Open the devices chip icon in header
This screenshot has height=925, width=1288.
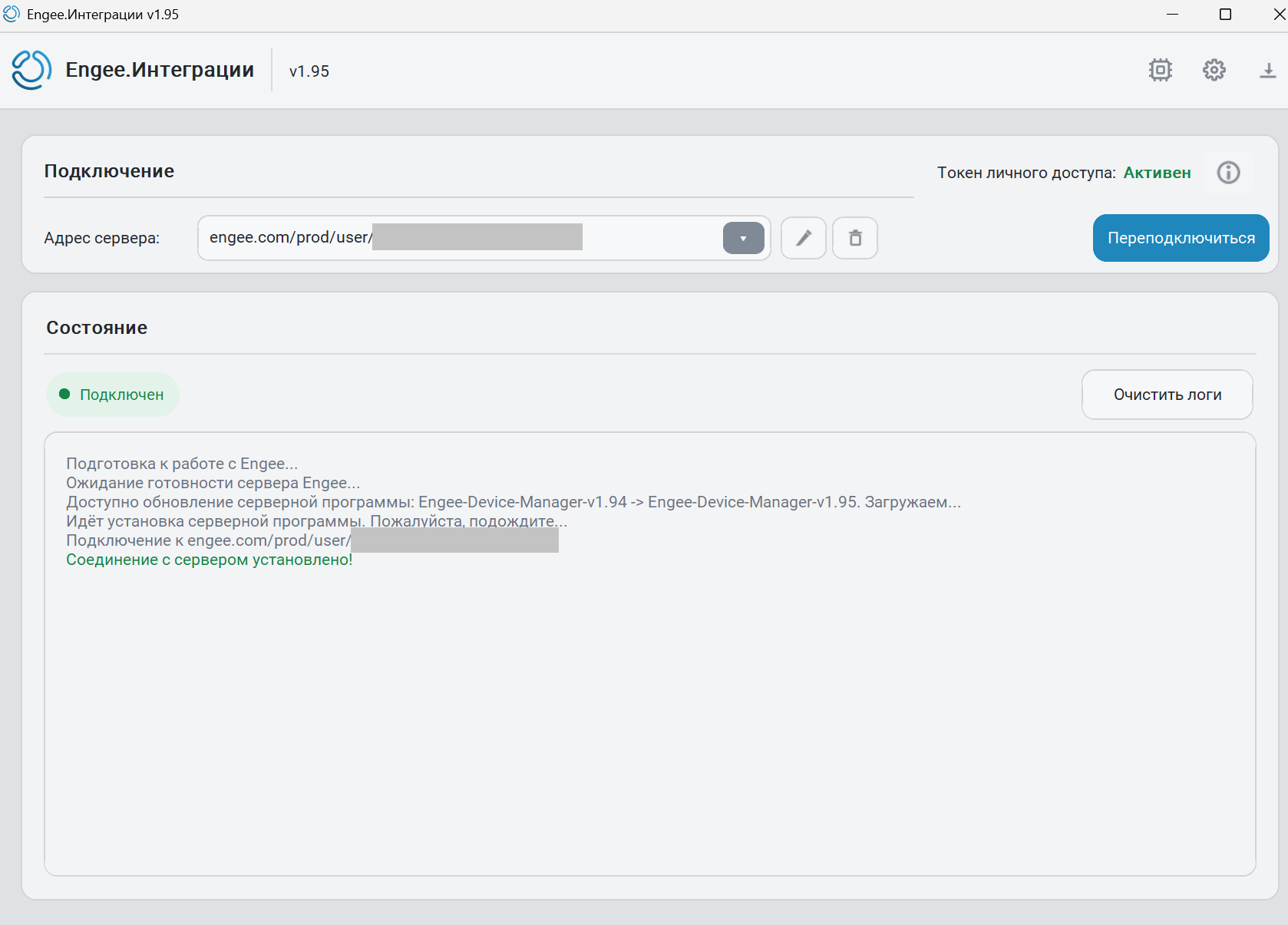tap(1160, 70)
